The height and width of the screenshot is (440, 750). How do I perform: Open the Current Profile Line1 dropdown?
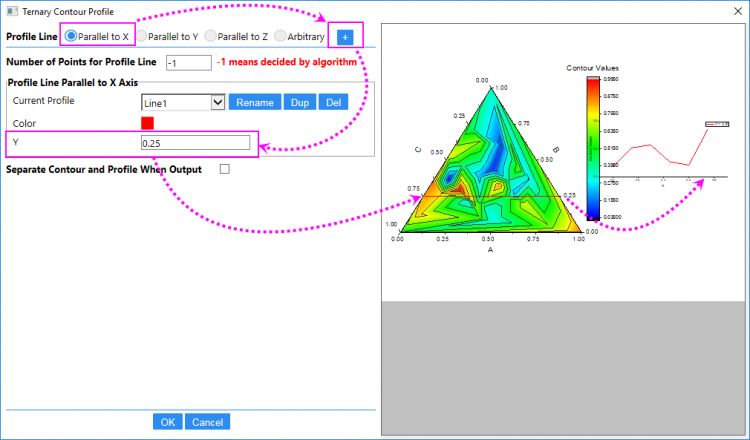point(182,102)
